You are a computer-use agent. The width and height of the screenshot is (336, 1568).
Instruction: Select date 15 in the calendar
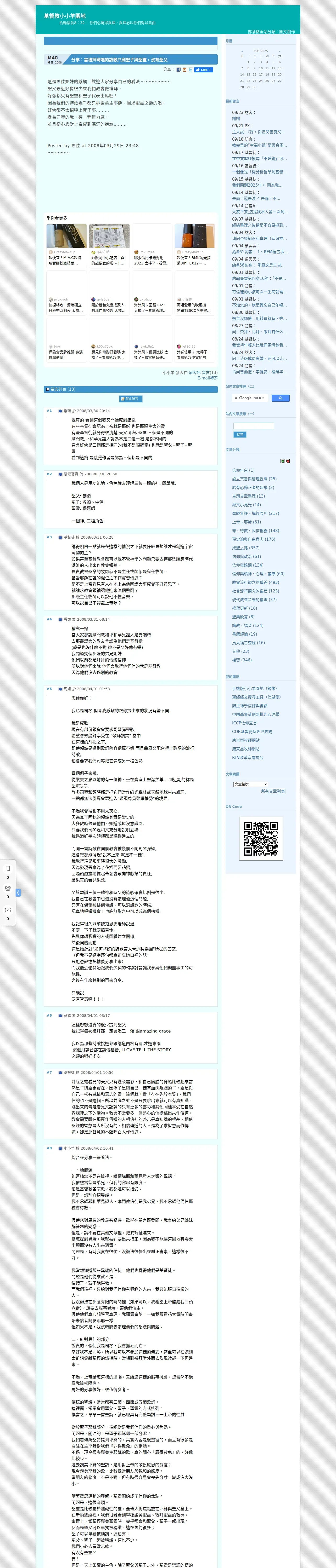(x=248, y=74)
